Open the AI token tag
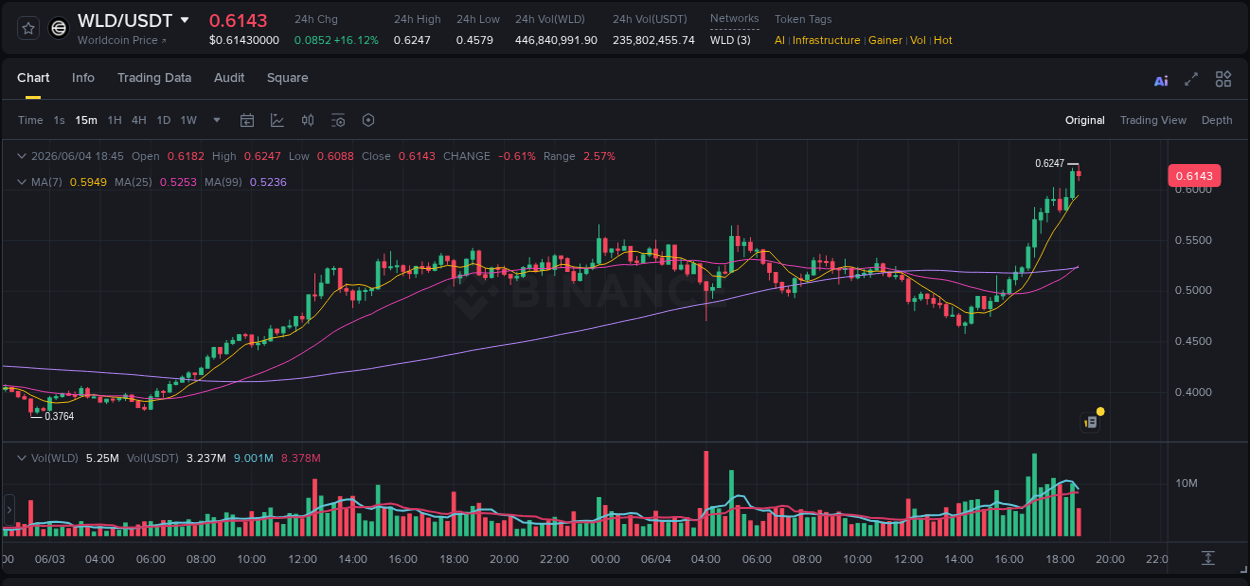 pos(780,40)
